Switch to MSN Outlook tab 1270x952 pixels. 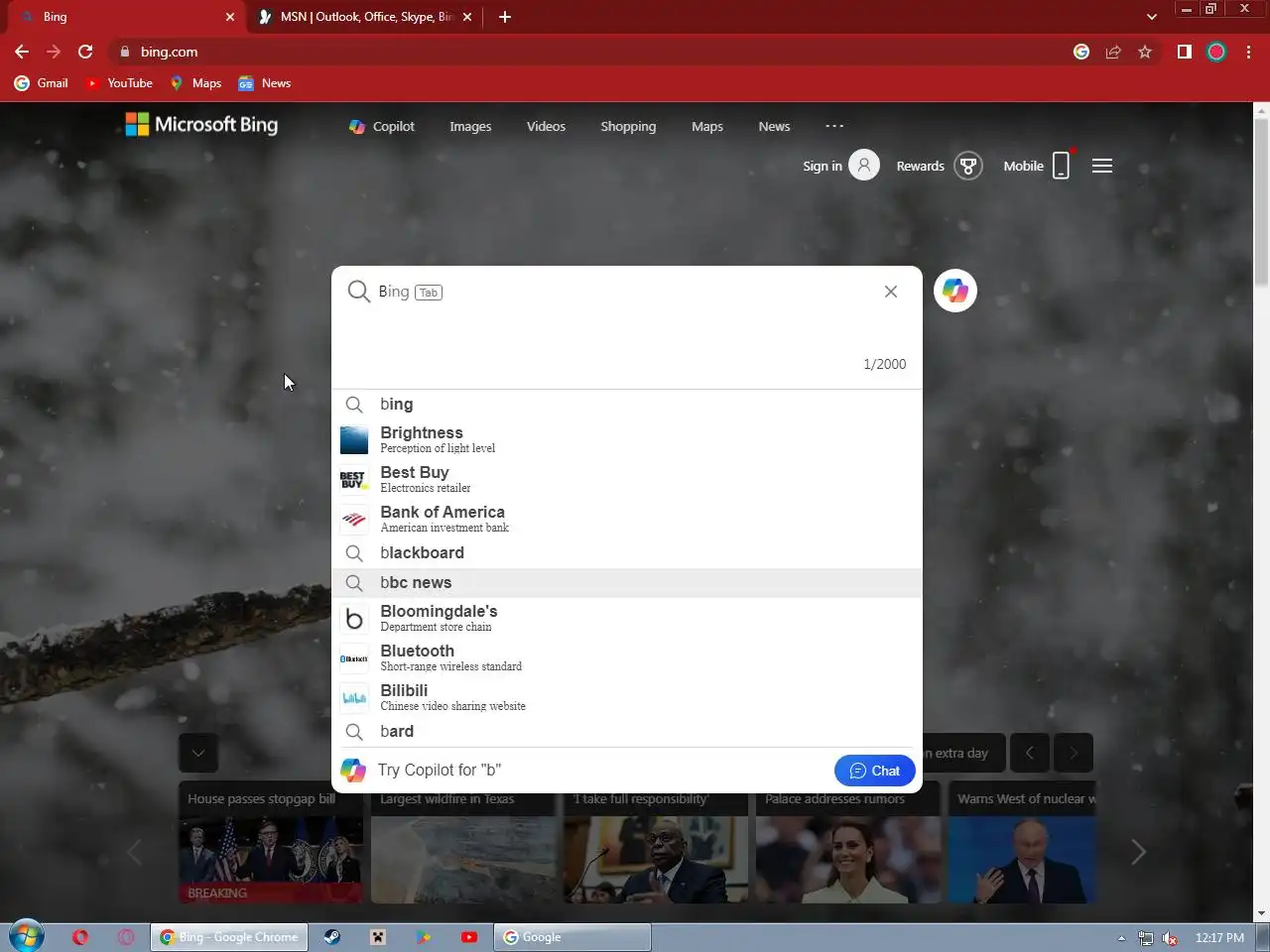(364, 17)
